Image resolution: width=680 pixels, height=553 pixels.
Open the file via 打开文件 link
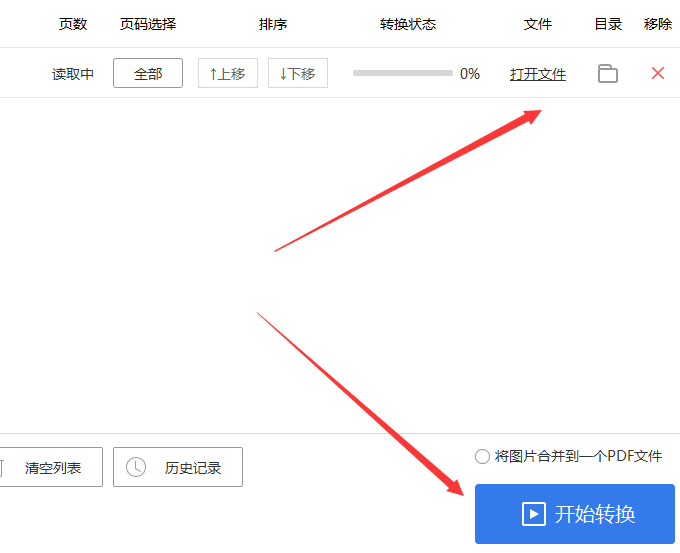(538, 74)
